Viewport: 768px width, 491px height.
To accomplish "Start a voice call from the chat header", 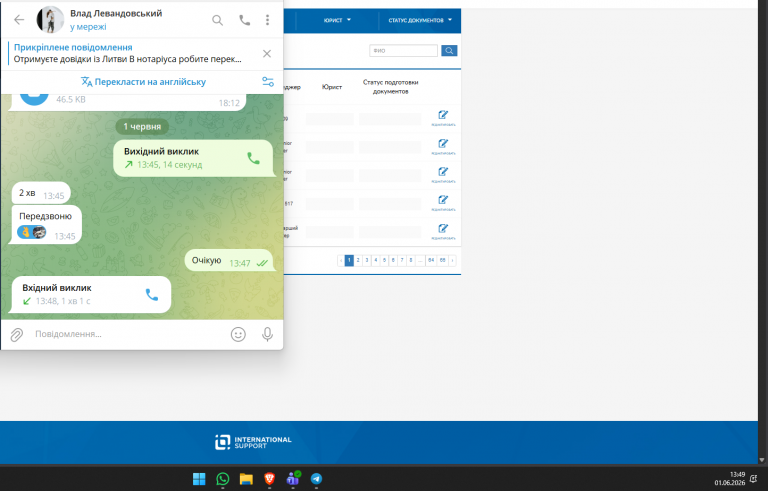I will click(244, 20).
